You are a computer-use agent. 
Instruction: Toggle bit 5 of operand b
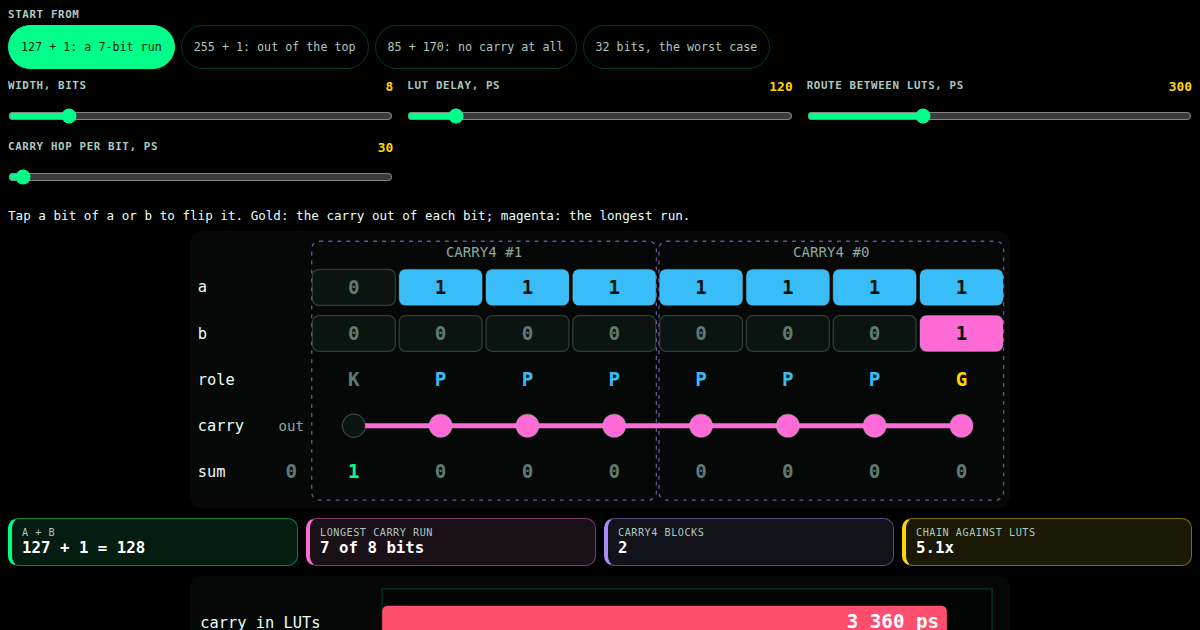pyautogui.click(x=527, y=333)
